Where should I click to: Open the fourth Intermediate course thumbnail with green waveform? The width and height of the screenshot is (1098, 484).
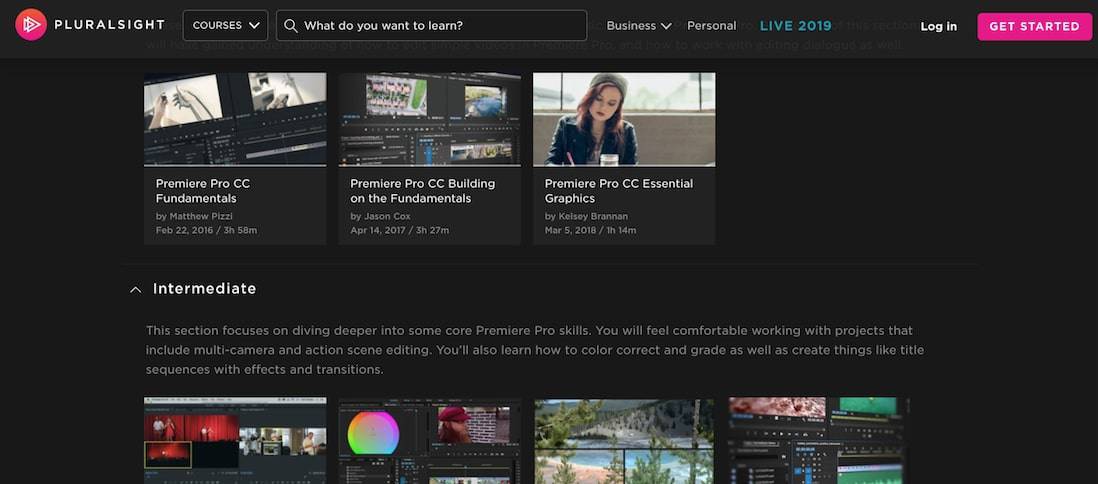point(819,441)
